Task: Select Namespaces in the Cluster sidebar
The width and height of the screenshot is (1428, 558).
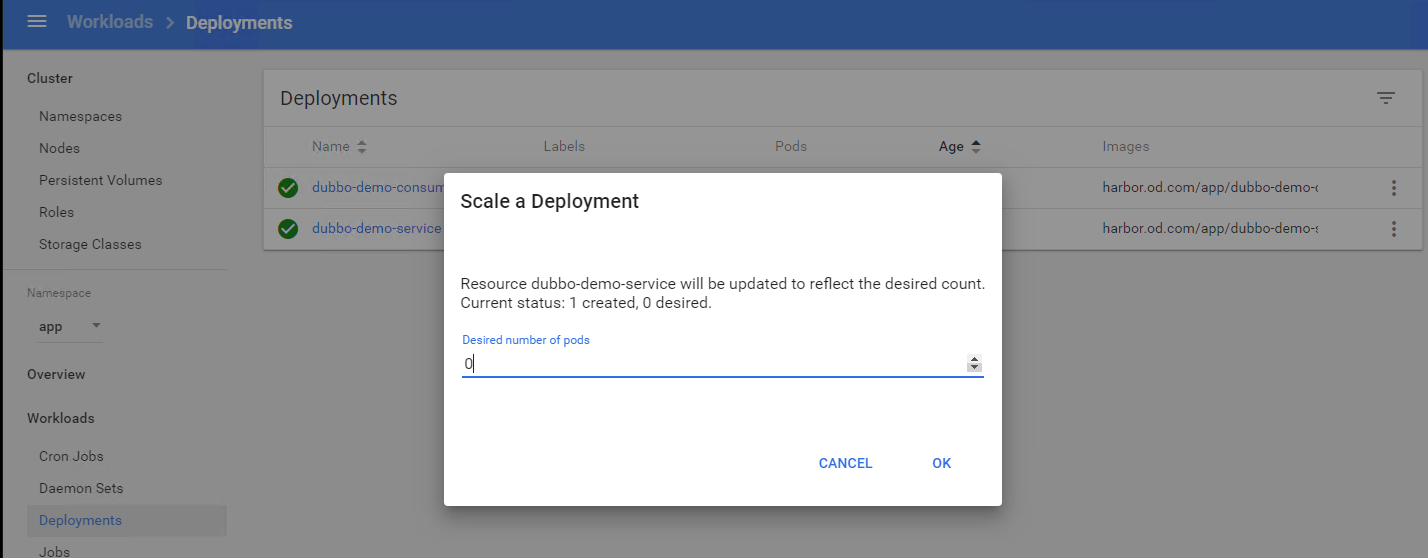Action: point(80,116)
